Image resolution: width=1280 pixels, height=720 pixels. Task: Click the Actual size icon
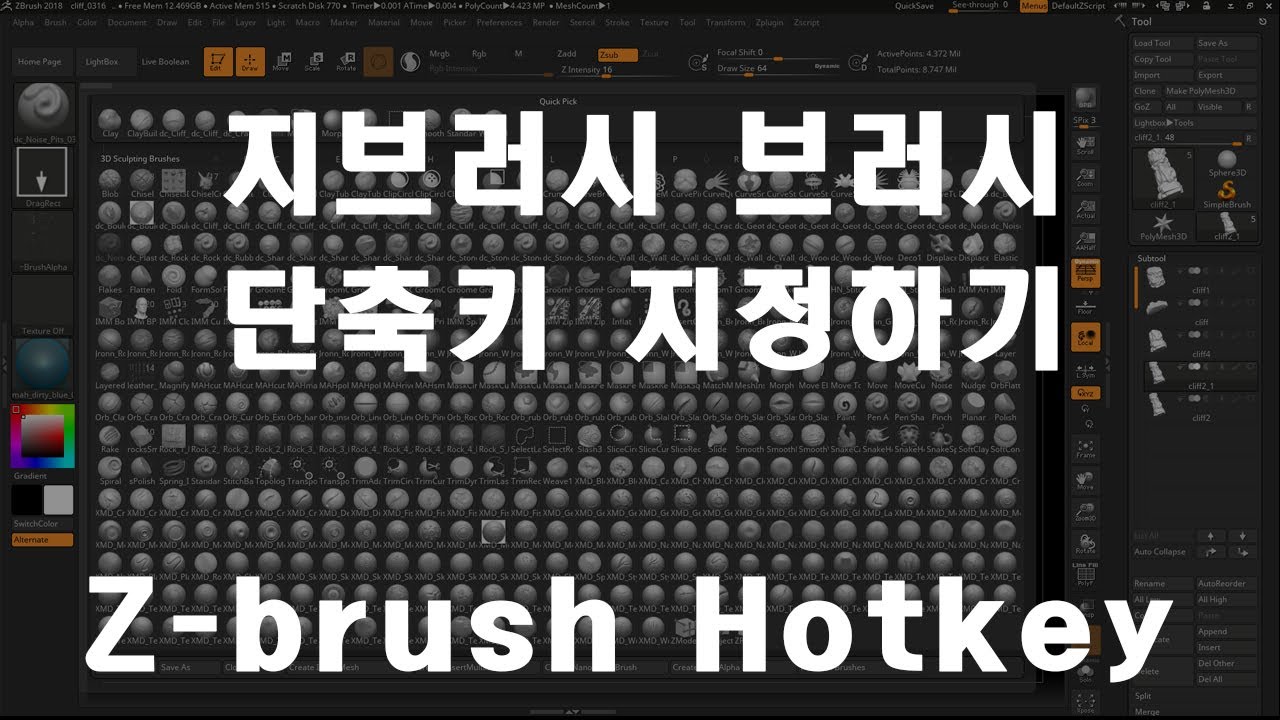(1084, 210)
